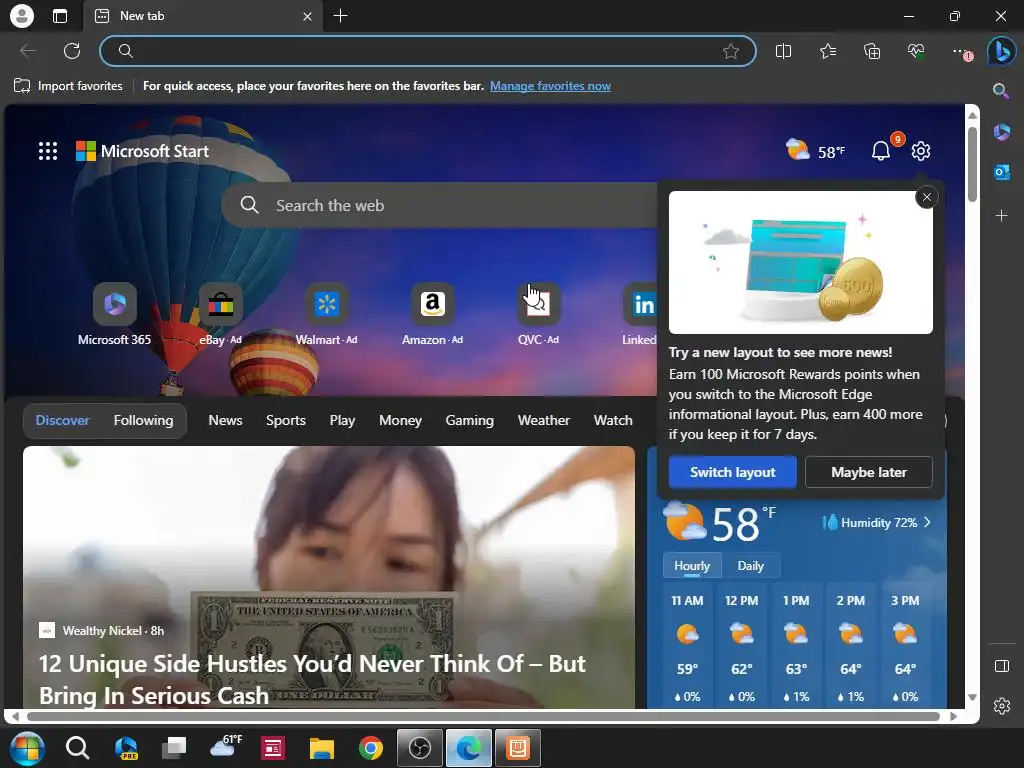Select the Discover tab
The width and height of the screenshot is (1024, 768).
tap(62, 420)
